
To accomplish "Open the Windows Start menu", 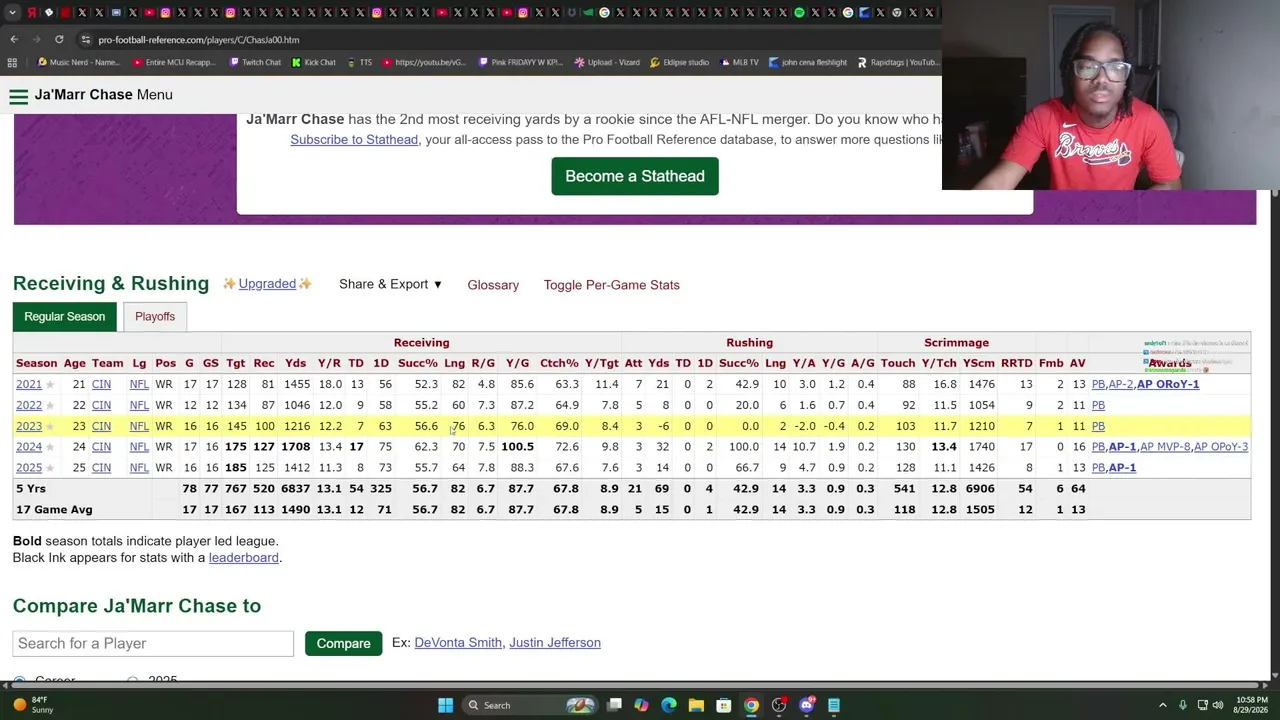I will point(445,705).
